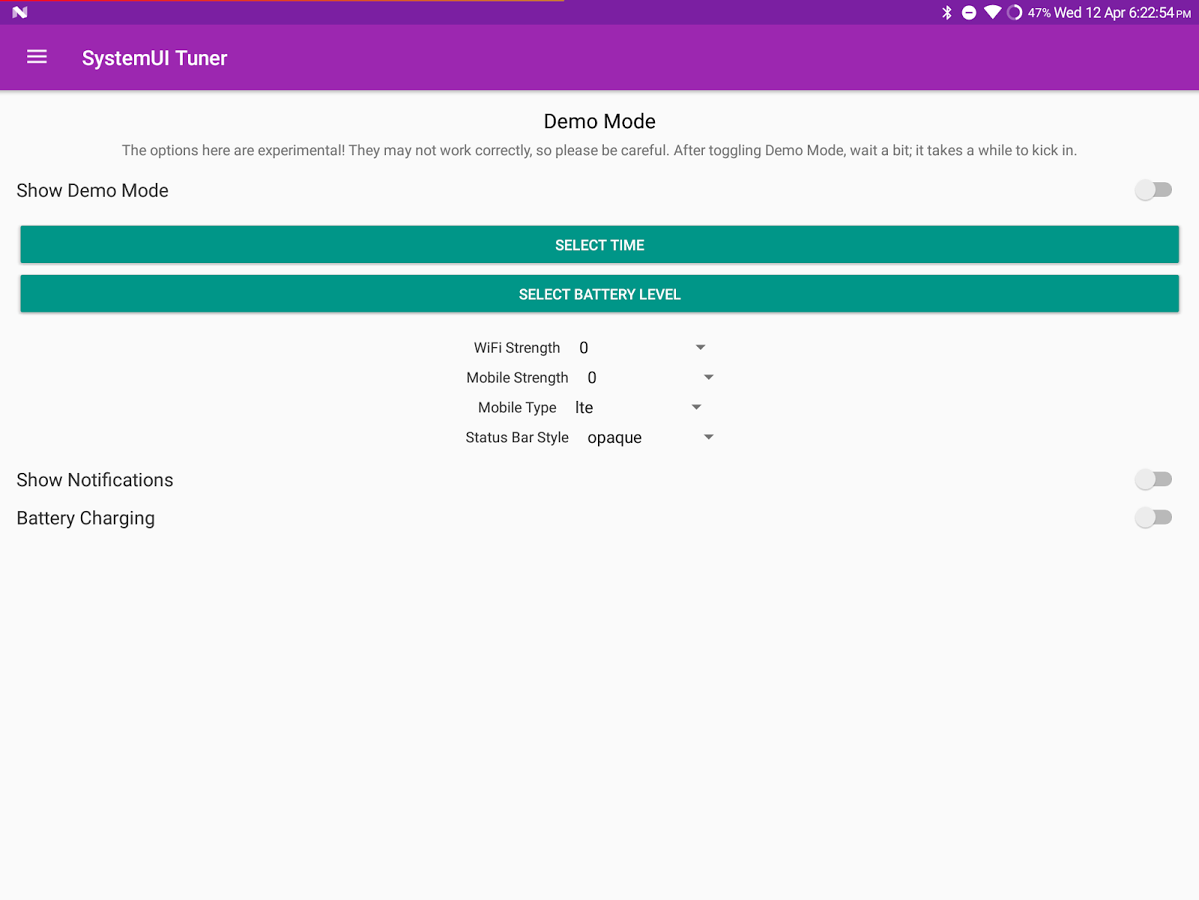Tap the Bluetooth status icon

[947, 12]
